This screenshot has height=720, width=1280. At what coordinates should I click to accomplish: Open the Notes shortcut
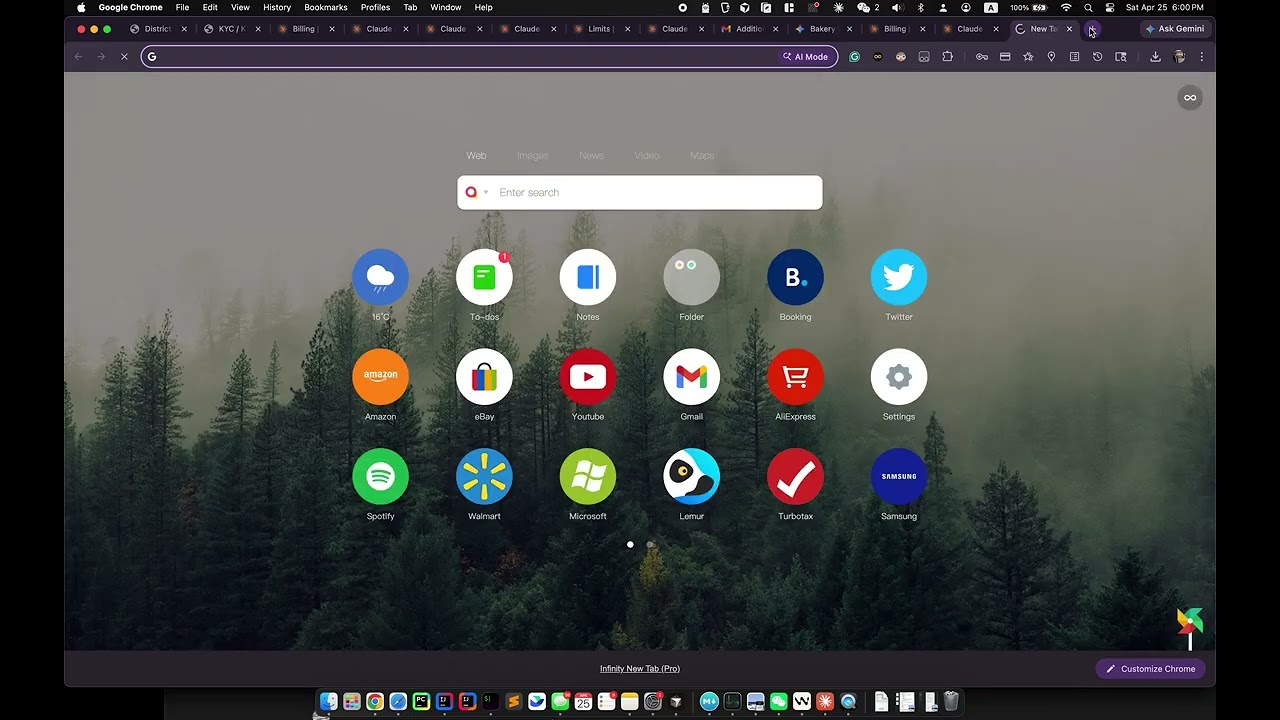588,277
